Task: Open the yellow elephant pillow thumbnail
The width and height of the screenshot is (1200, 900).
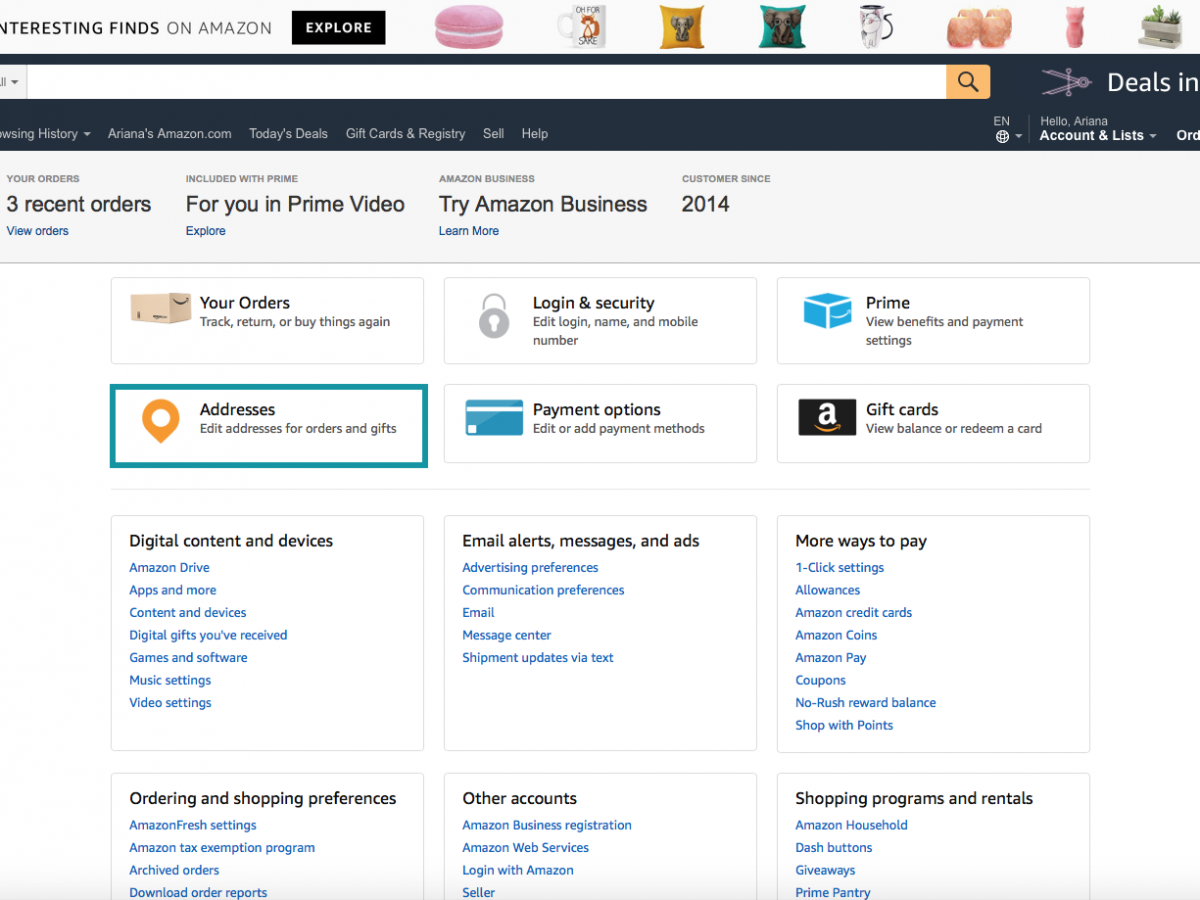Action: point(682,27)
